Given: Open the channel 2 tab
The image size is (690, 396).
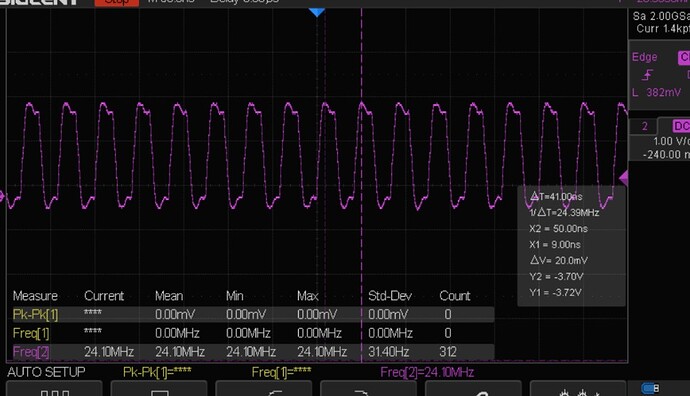Looking at the screenshot, I should tap(644, 126).
